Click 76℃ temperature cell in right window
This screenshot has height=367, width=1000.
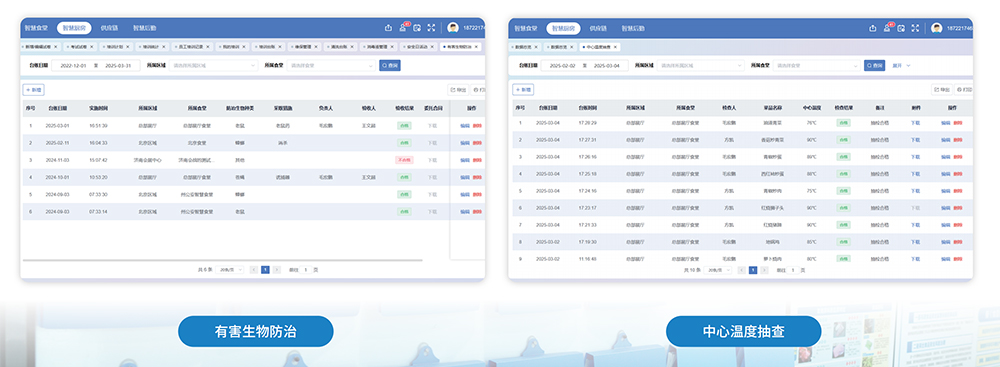coord(811,123)
